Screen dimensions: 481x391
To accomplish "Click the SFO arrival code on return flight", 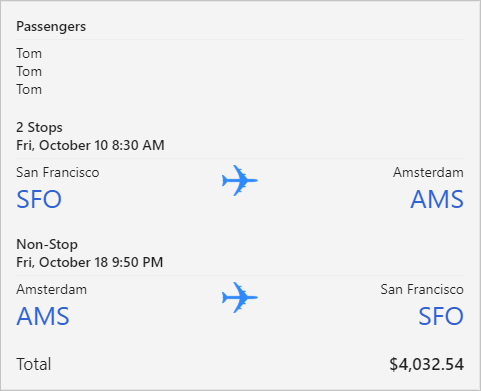I will point(441,316).
